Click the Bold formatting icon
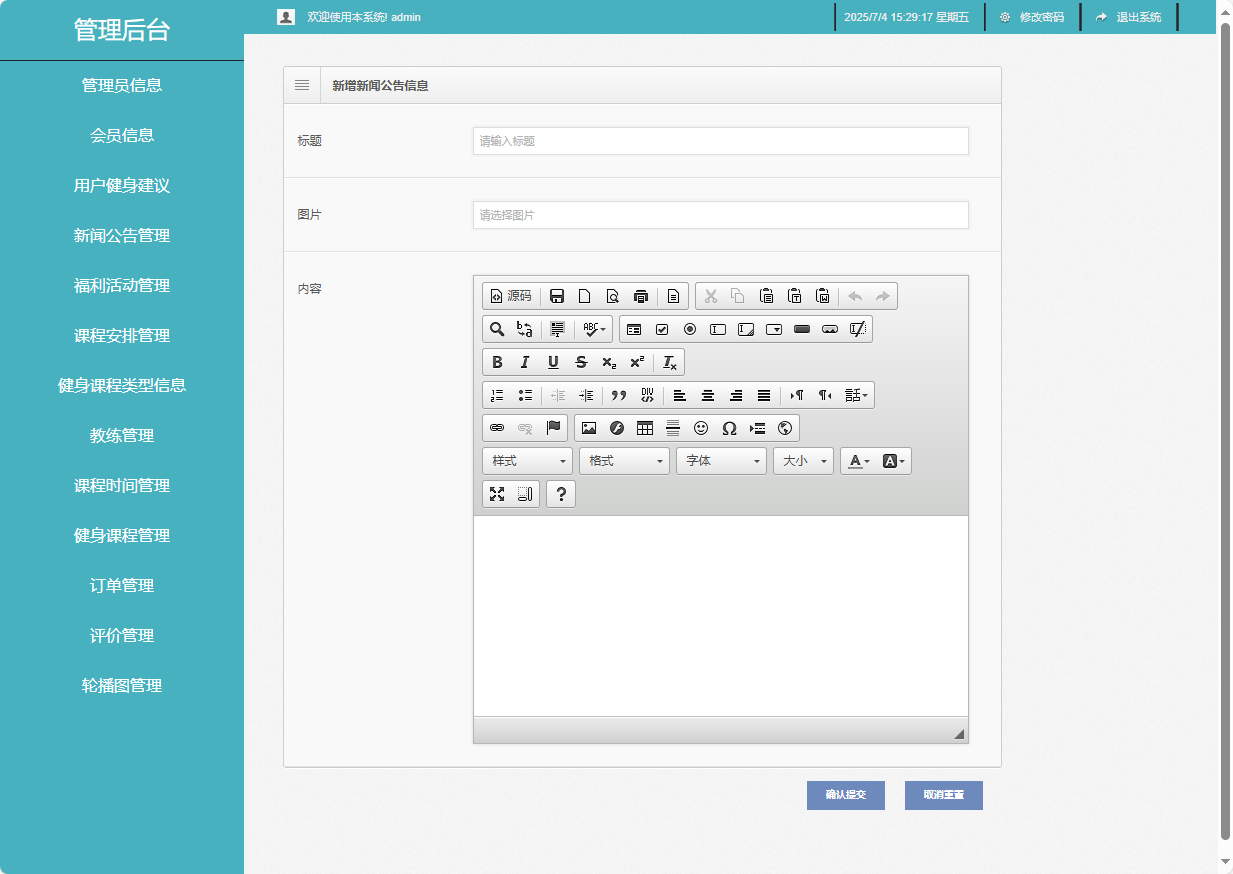Screen dimensions: 1233x874 [x=497, y=362]
